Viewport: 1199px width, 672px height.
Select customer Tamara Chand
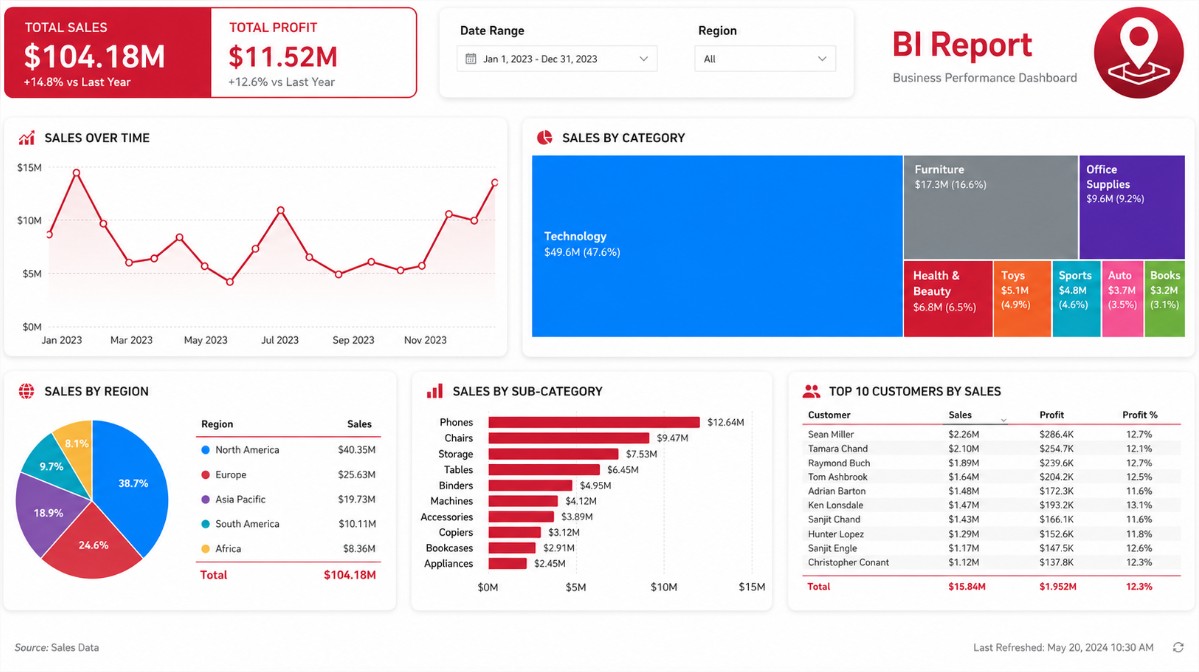[991, 449]
